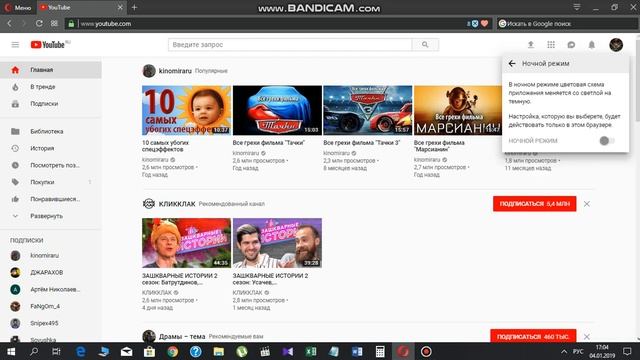Click in the Введите запрос search field
This screenshot has height=360, width=640.
tap(290, 44)
